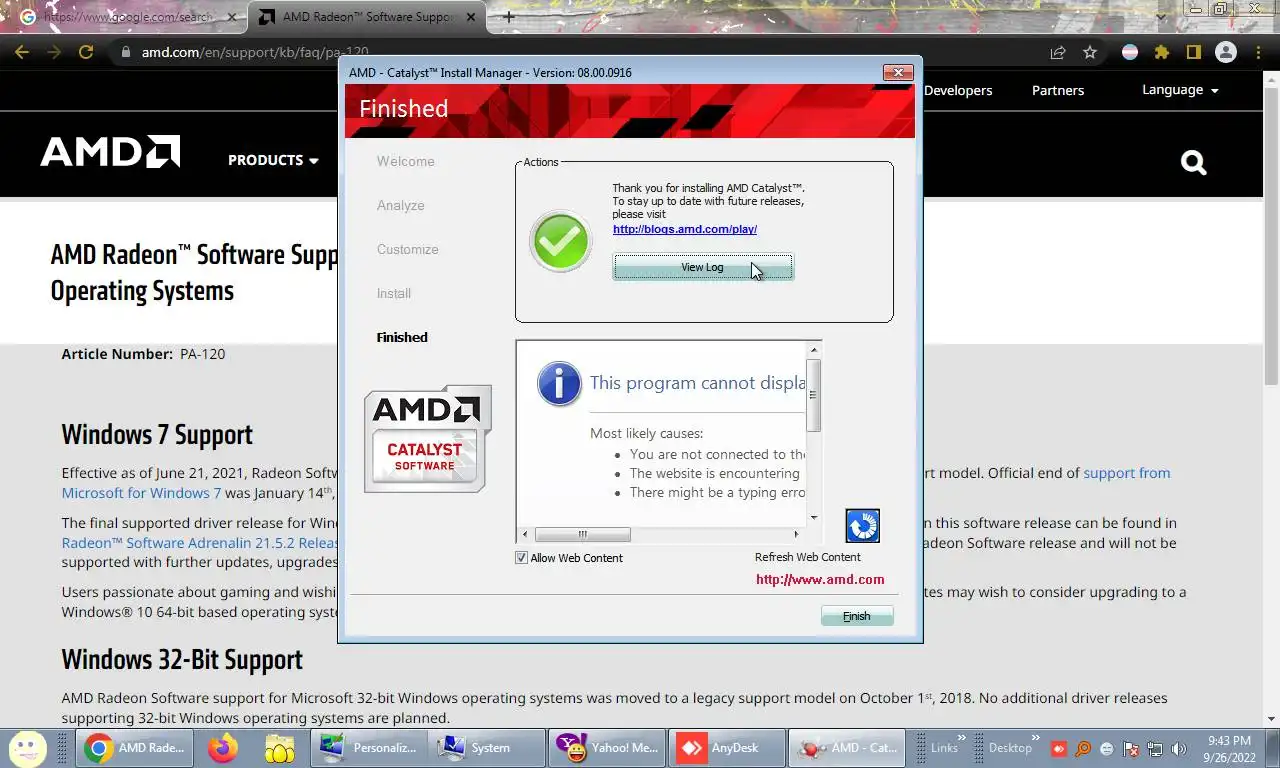Click the Finish button

pyautogui.click(x=857, y=616)
